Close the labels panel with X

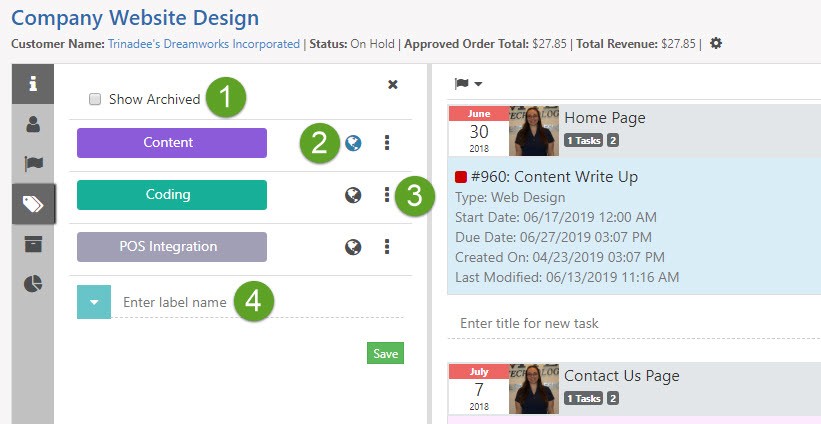[393, 85]
